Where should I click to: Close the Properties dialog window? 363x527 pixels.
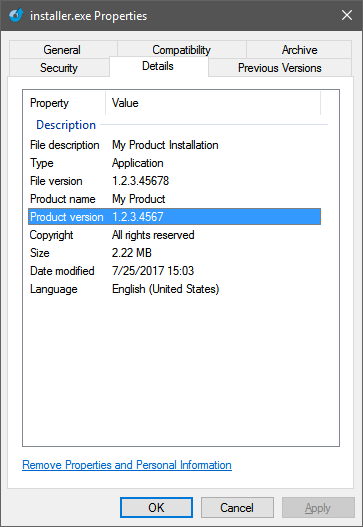pos(347,15)
